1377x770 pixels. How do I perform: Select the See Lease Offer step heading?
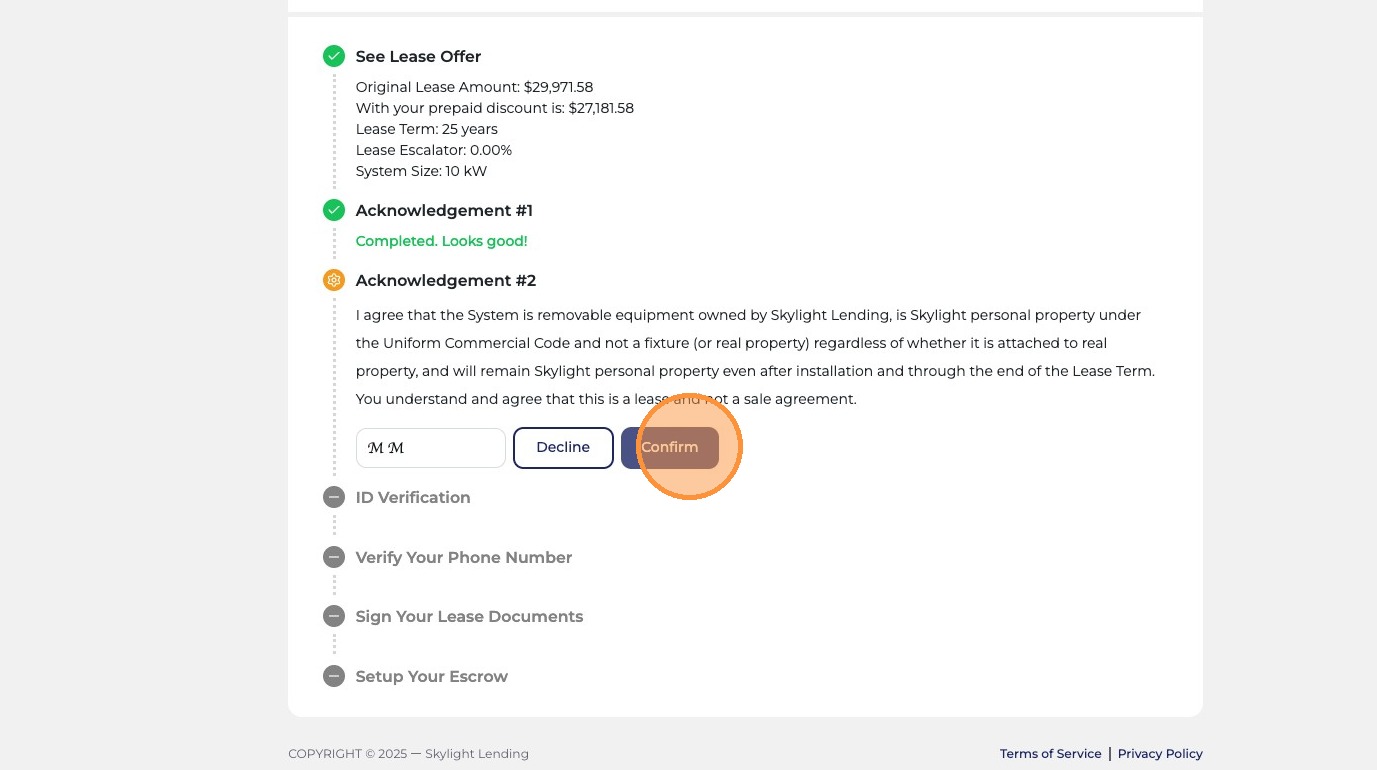[x=418, y=57]
